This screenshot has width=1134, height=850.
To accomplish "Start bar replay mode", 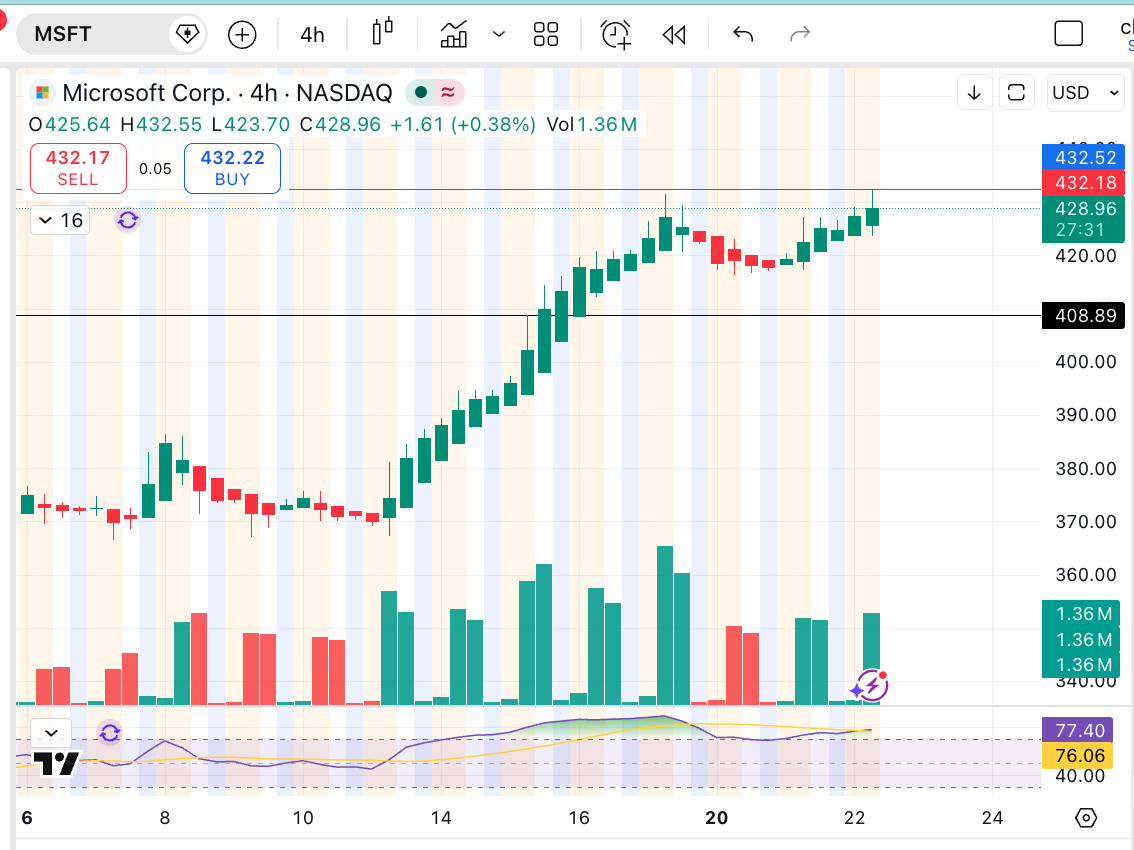I will click(673, 33).
